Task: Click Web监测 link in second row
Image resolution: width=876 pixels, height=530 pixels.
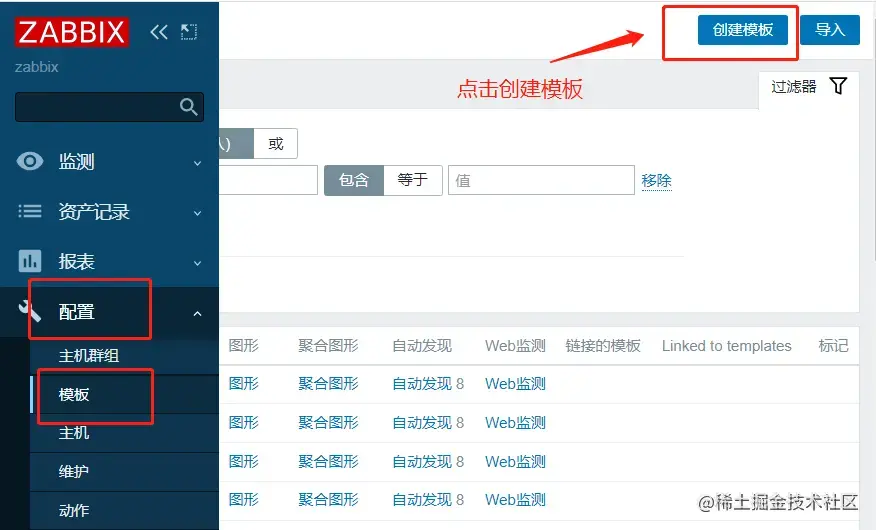Action: pos(515,423)
